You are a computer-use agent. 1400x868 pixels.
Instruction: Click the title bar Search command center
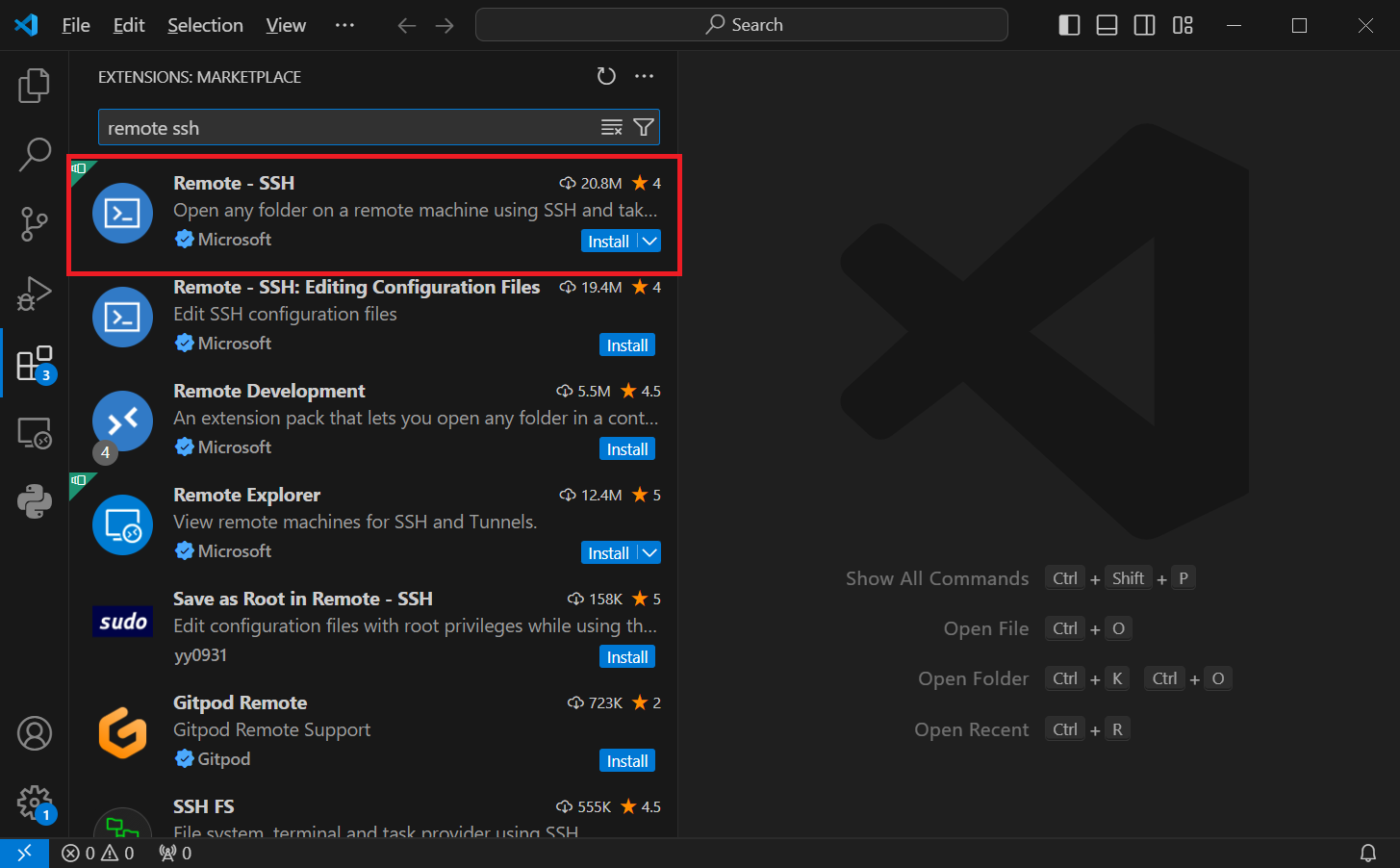742,25
